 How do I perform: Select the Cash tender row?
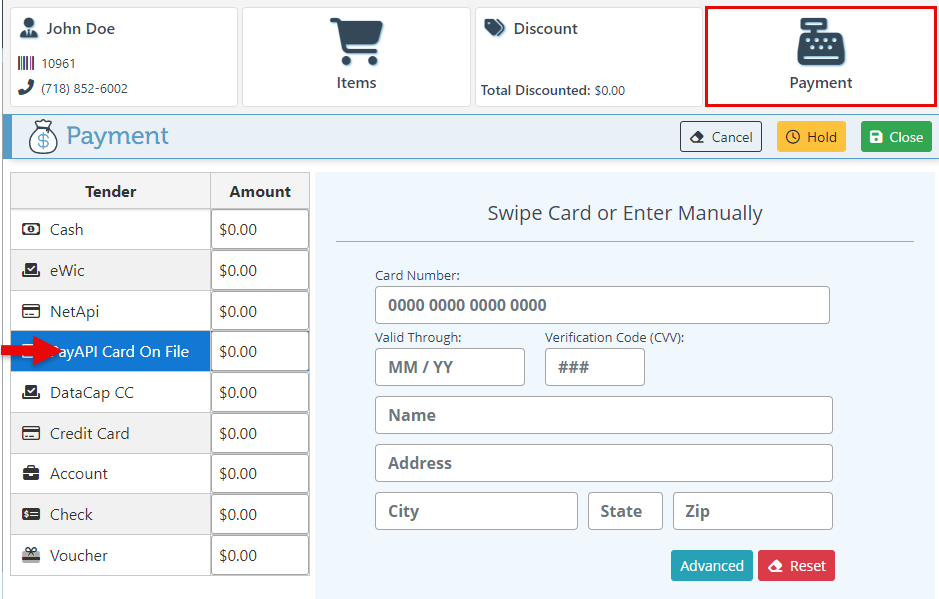point(110,230)
